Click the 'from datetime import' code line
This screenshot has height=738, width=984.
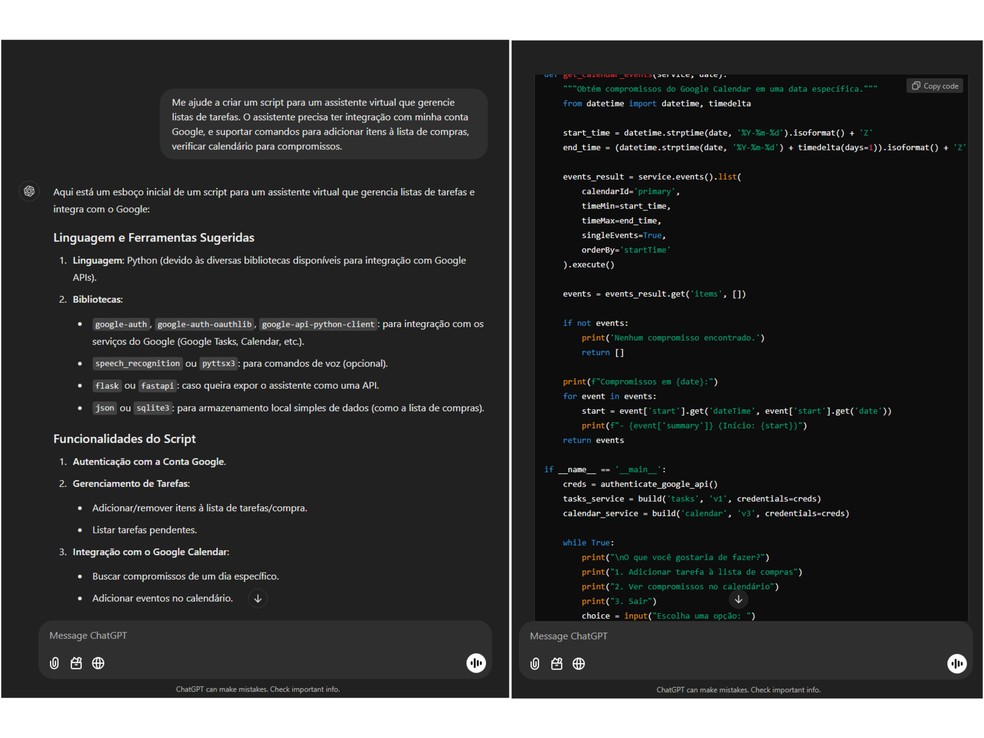[x=656, y=104]
